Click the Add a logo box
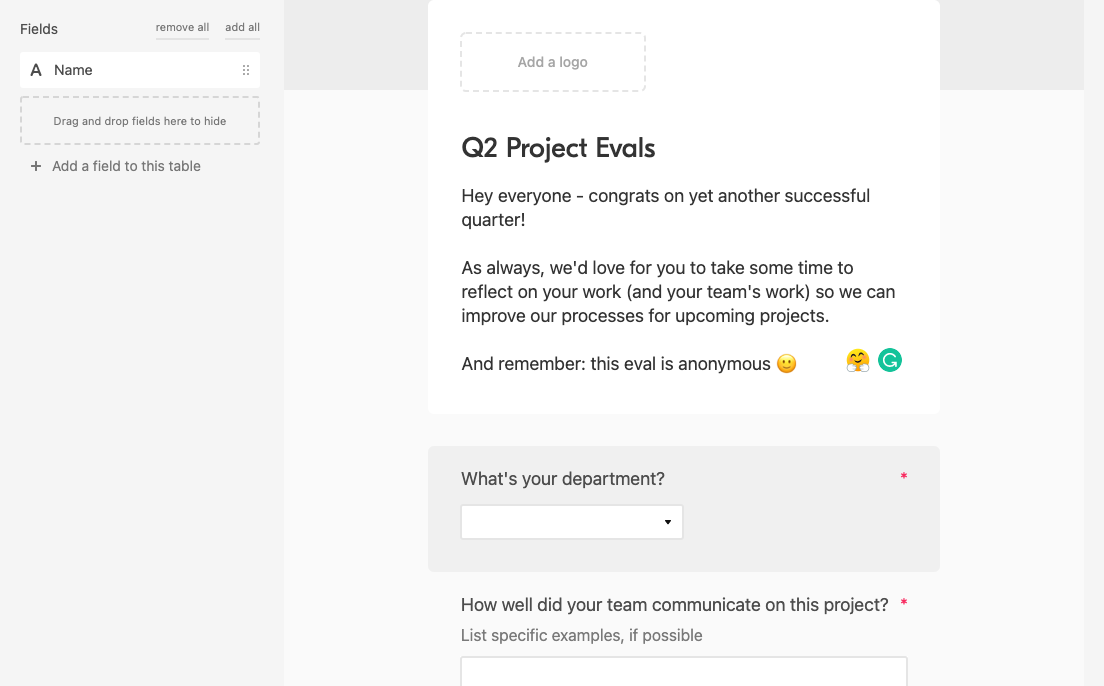Viewport: 1104px width, 686px height. pyautogui.click(x=553, y=62)
